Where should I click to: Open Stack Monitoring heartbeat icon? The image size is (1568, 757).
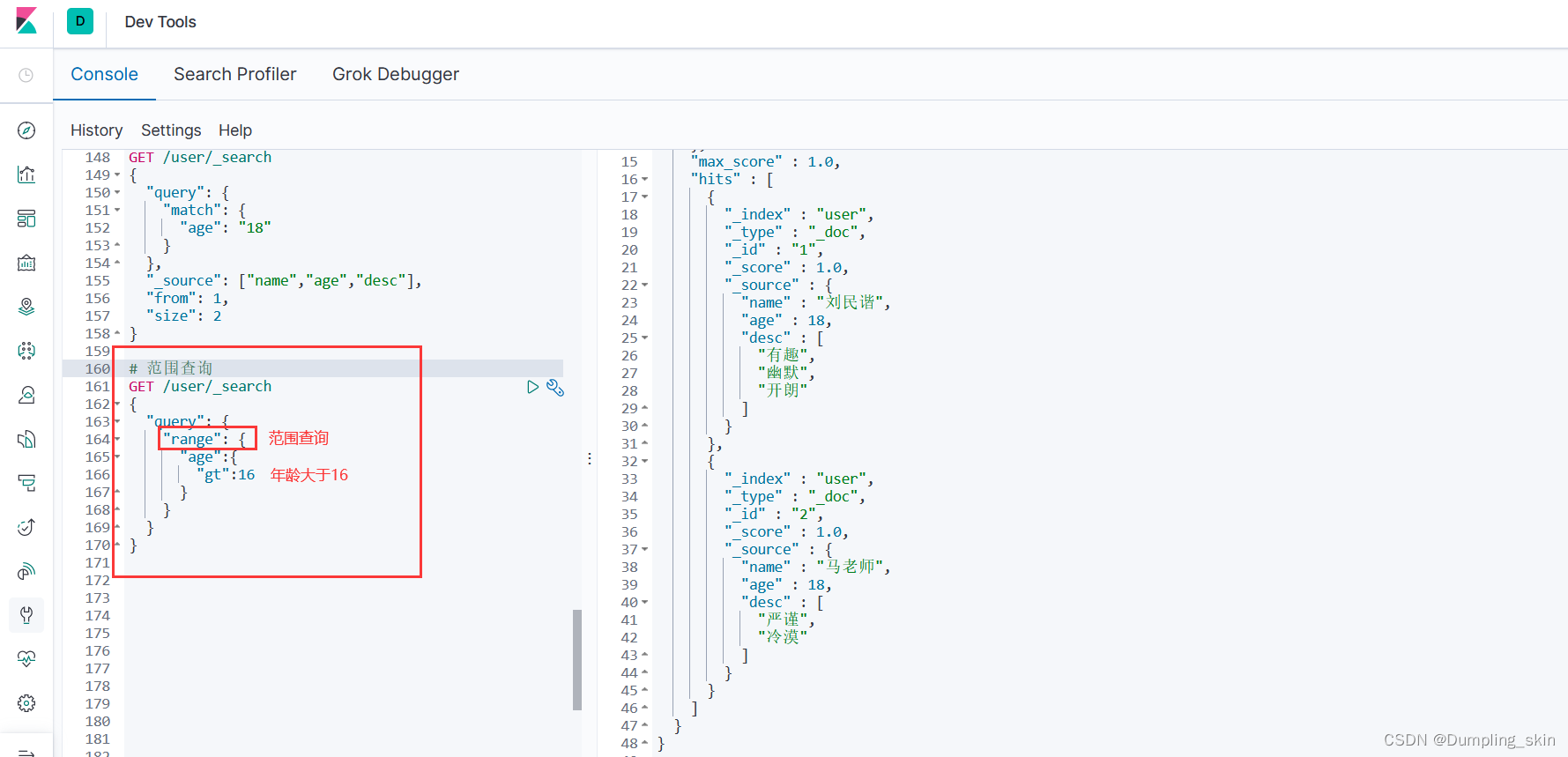[26, 659]
